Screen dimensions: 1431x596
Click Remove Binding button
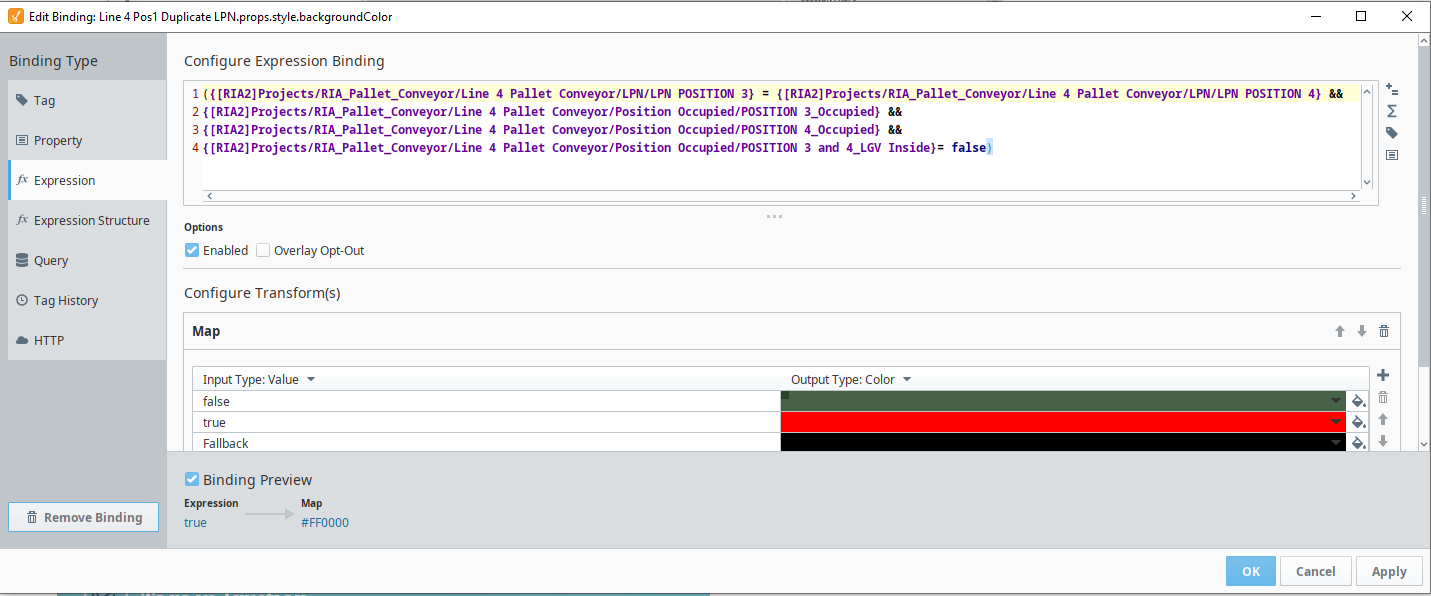point(83,517)
